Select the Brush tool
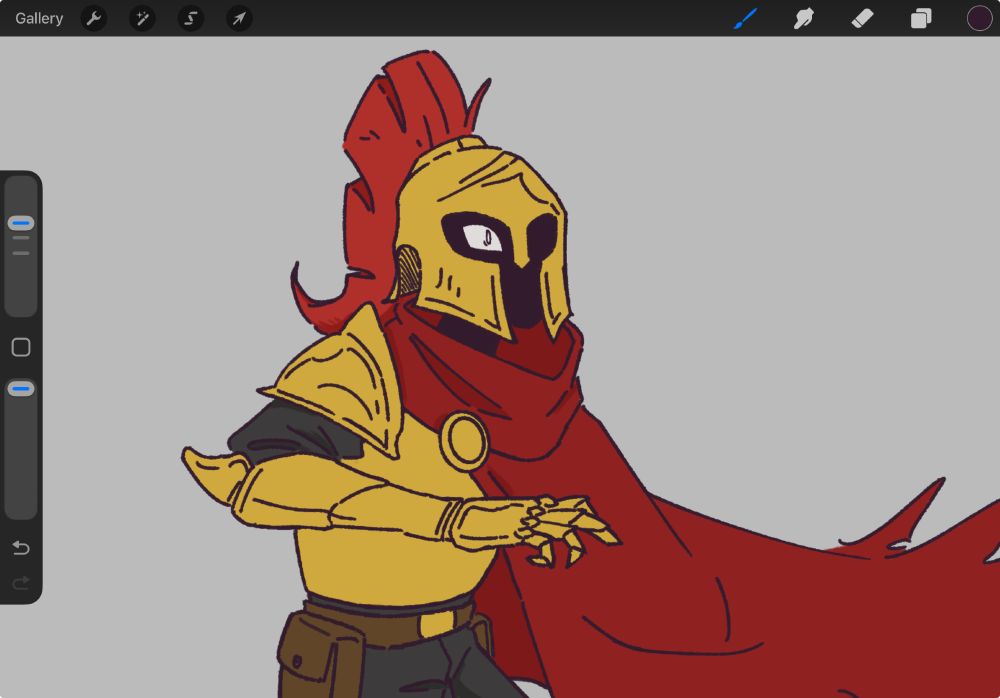1000x698 pixels. (745, 19)
